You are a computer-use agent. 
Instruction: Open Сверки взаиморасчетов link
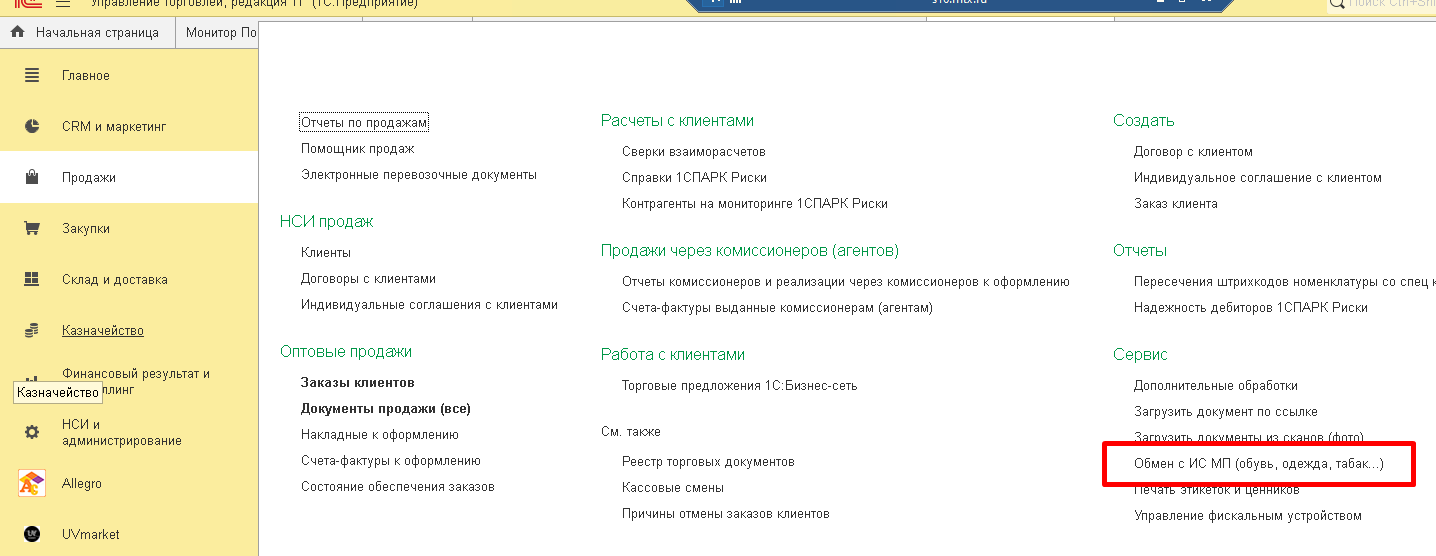click(x=693, y=151)
